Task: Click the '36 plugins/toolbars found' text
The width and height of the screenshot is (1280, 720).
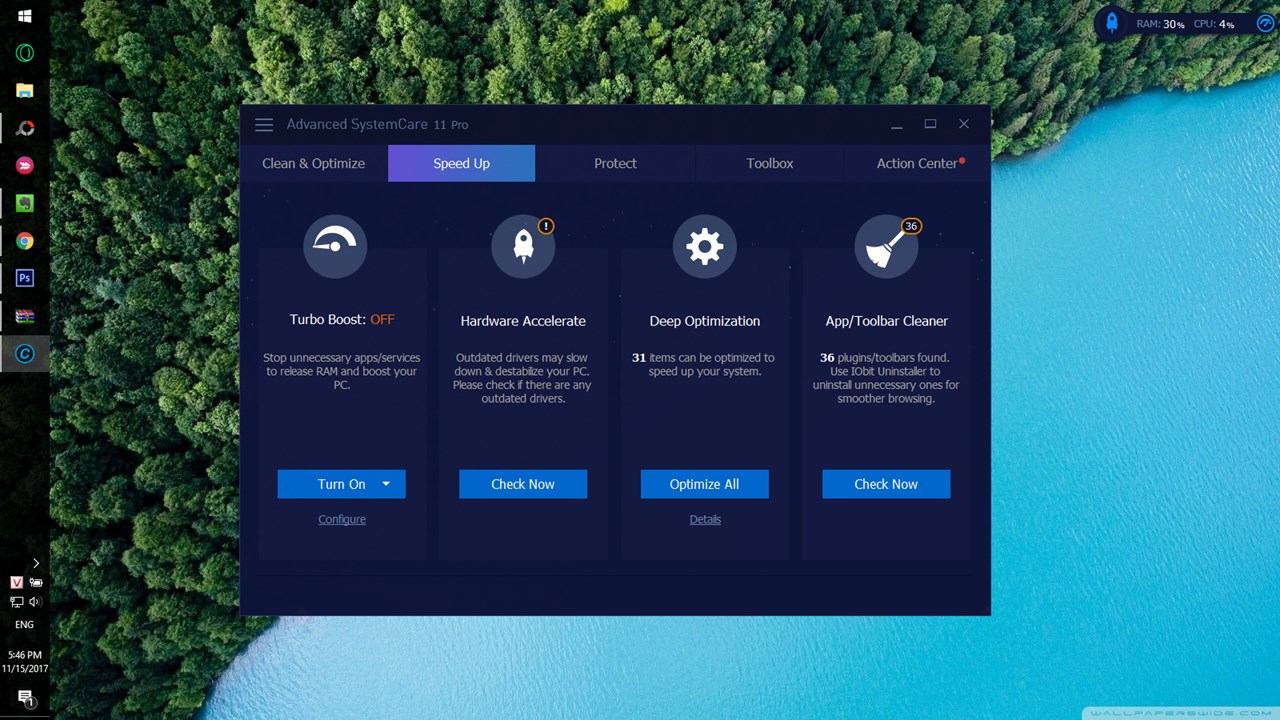Action: (885, 357)
